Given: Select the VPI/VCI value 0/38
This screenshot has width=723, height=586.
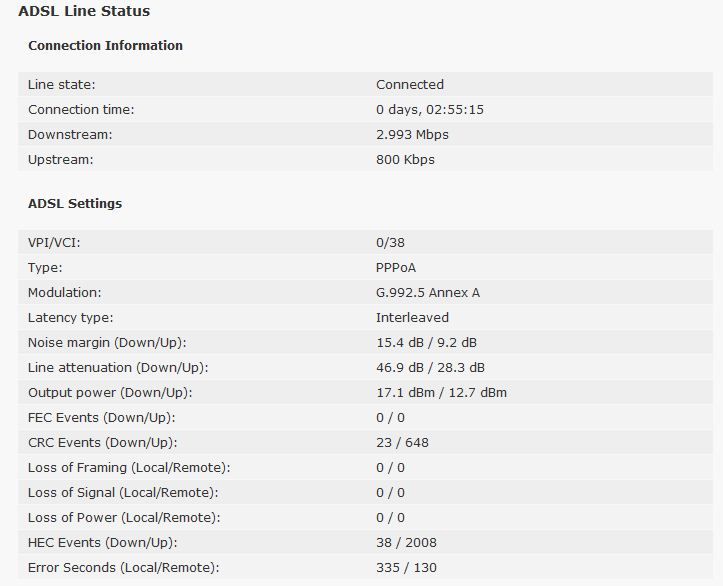Looking at the screenshot, I should [390, 243].
